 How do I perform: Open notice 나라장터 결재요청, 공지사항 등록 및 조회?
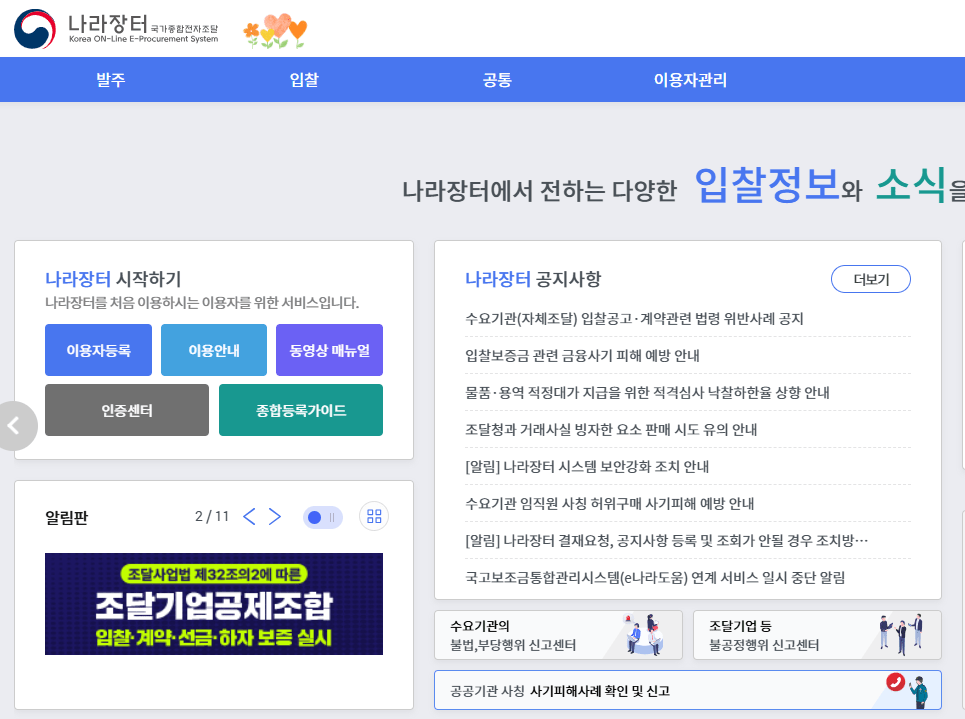tap(667, 540)
